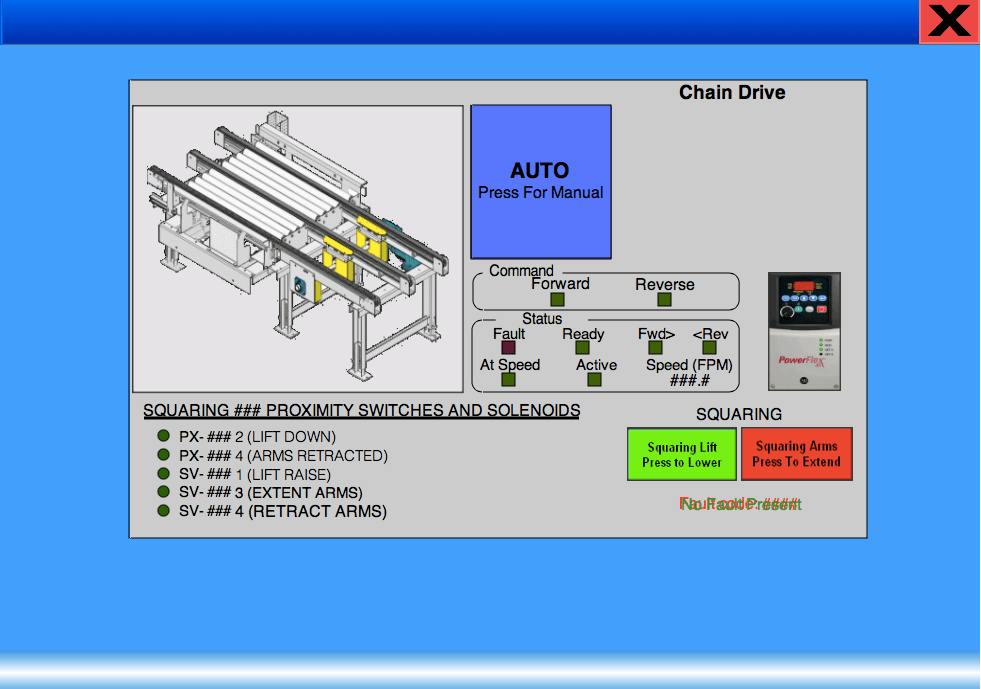Click the SV 4 Retract Arms indicator light
Viewport: 981px width, 689px height.
point(164,511)
